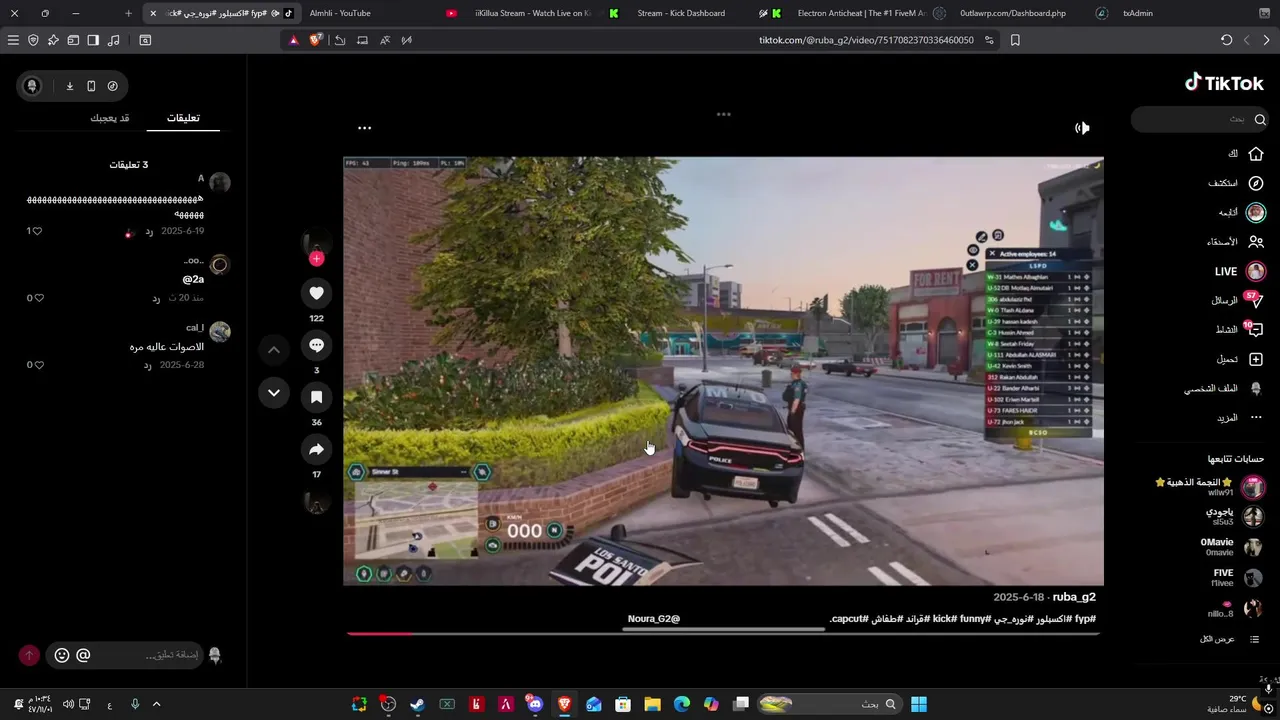This screenshot has width=1280, height=720.
Task: Click the compass icon in floating toolbar
Action: [112, 86]
